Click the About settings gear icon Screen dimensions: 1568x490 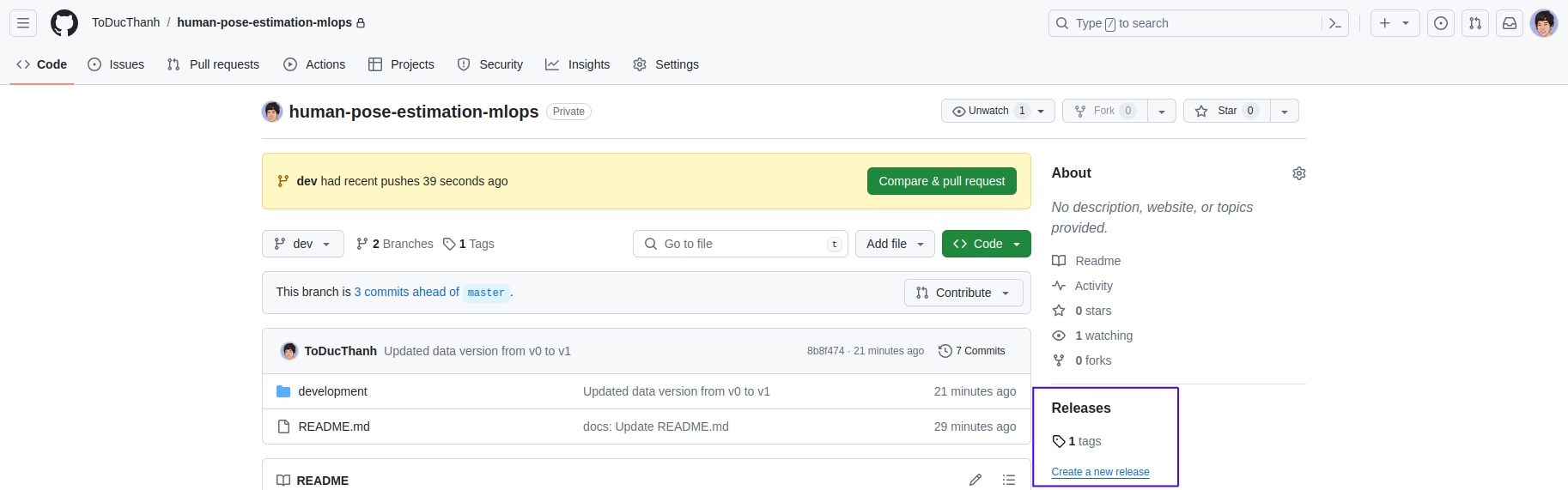[1299, 173]
